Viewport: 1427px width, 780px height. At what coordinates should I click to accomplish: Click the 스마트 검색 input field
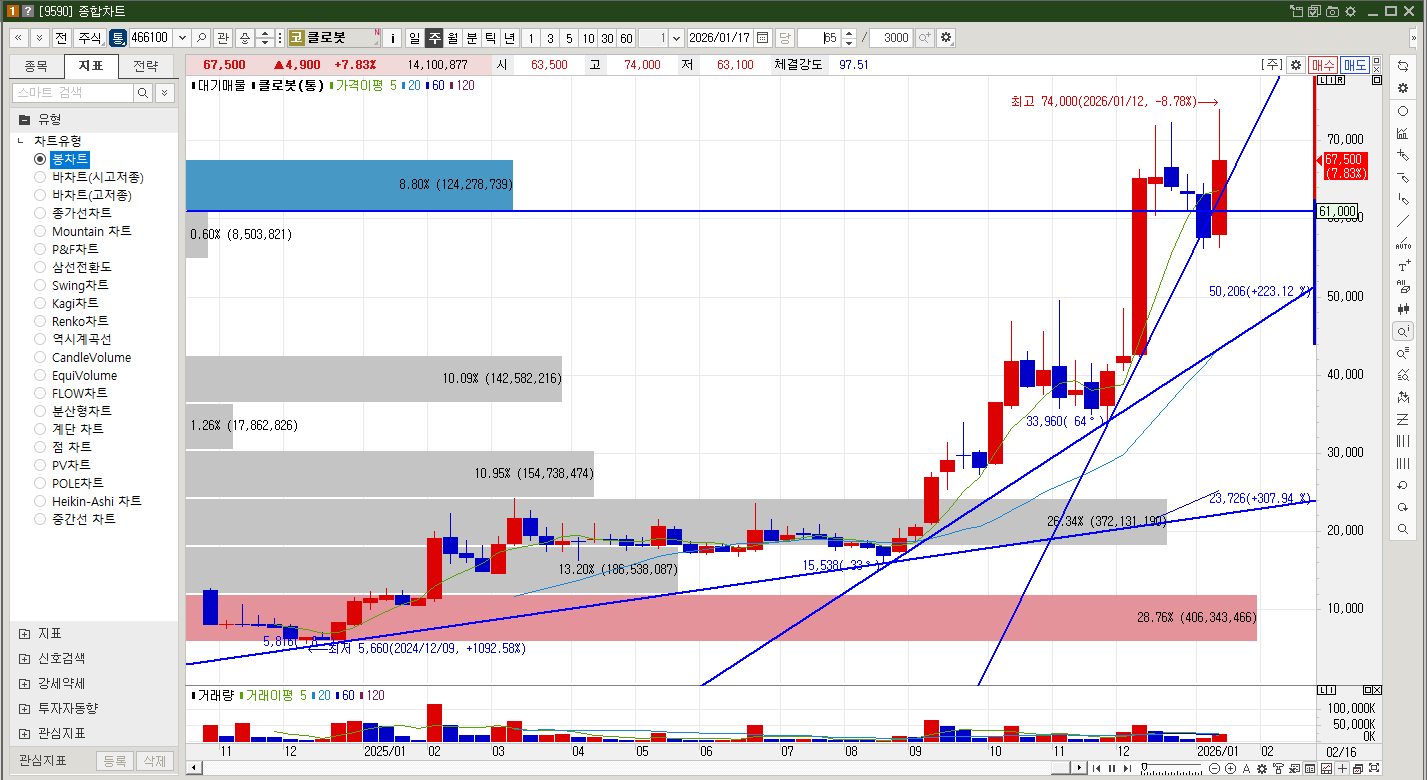72,92
